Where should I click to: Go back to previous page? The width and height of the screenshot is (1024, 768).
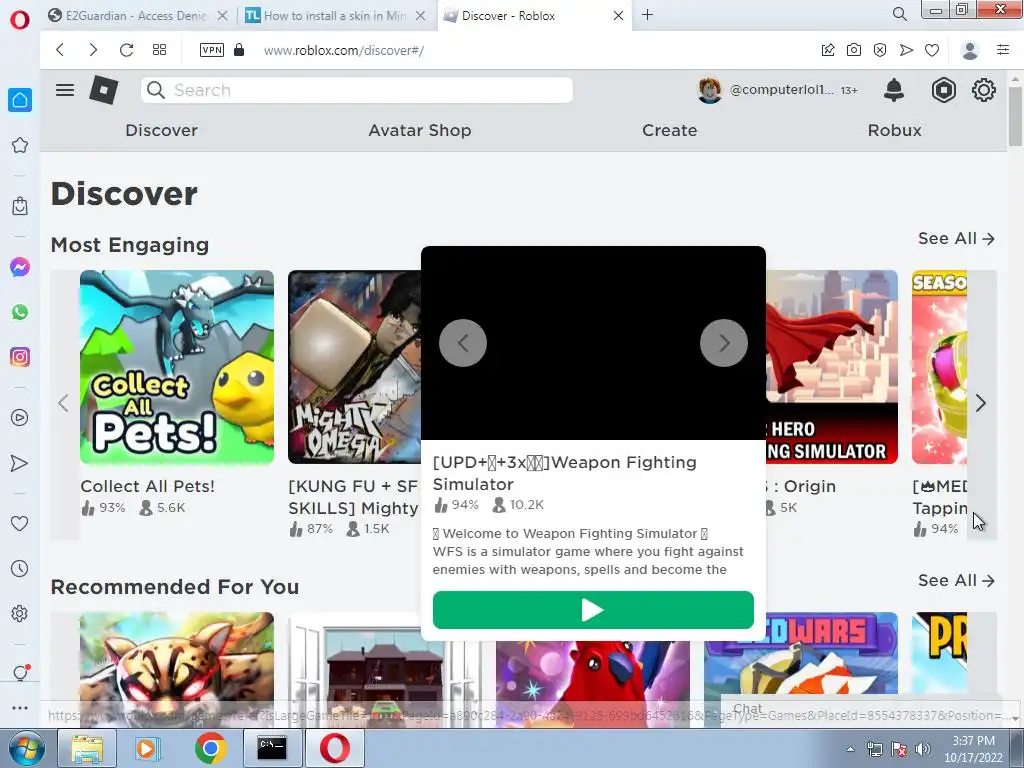tap(60, 50)
